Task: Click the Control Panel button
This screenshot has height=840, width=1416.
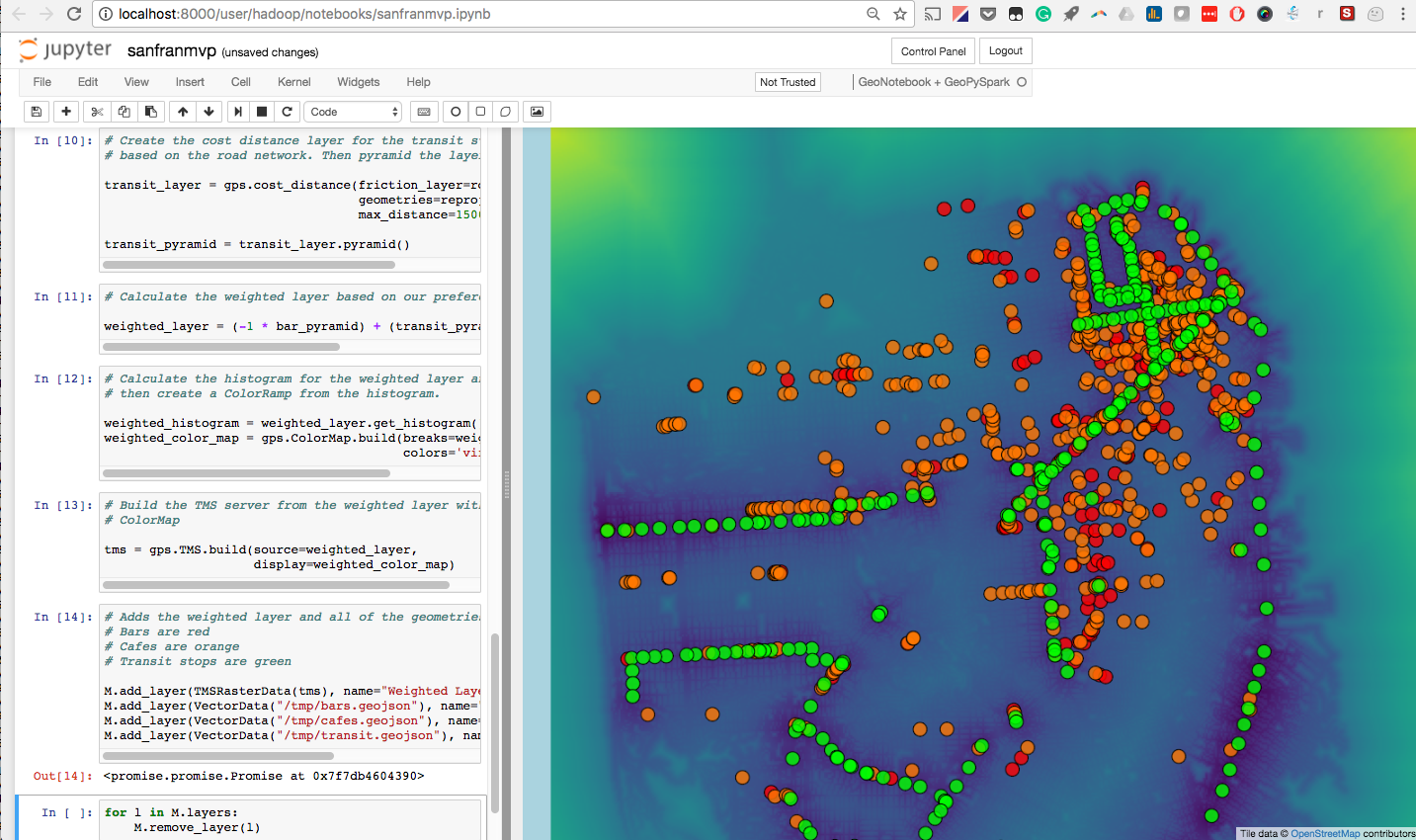Action: (x=933, y=51)
